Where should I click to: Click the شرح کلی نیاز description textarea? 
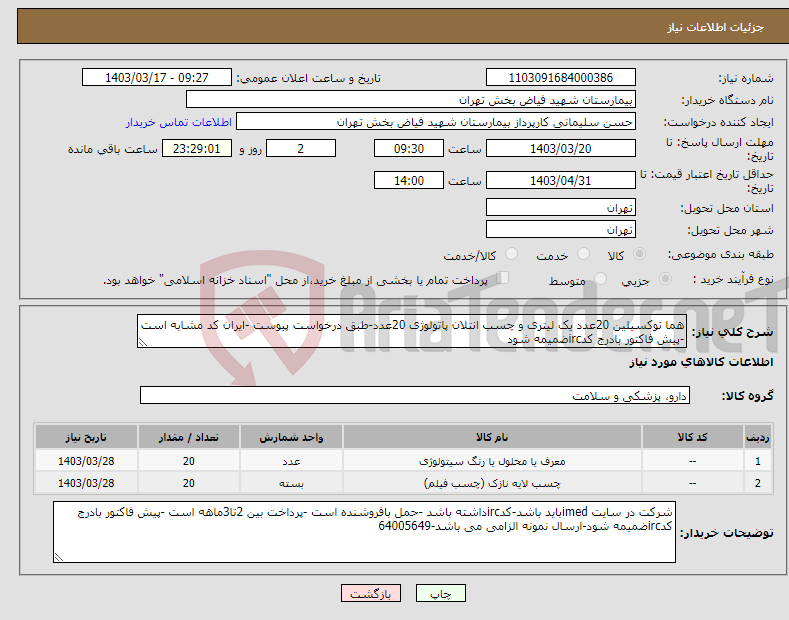412,331
